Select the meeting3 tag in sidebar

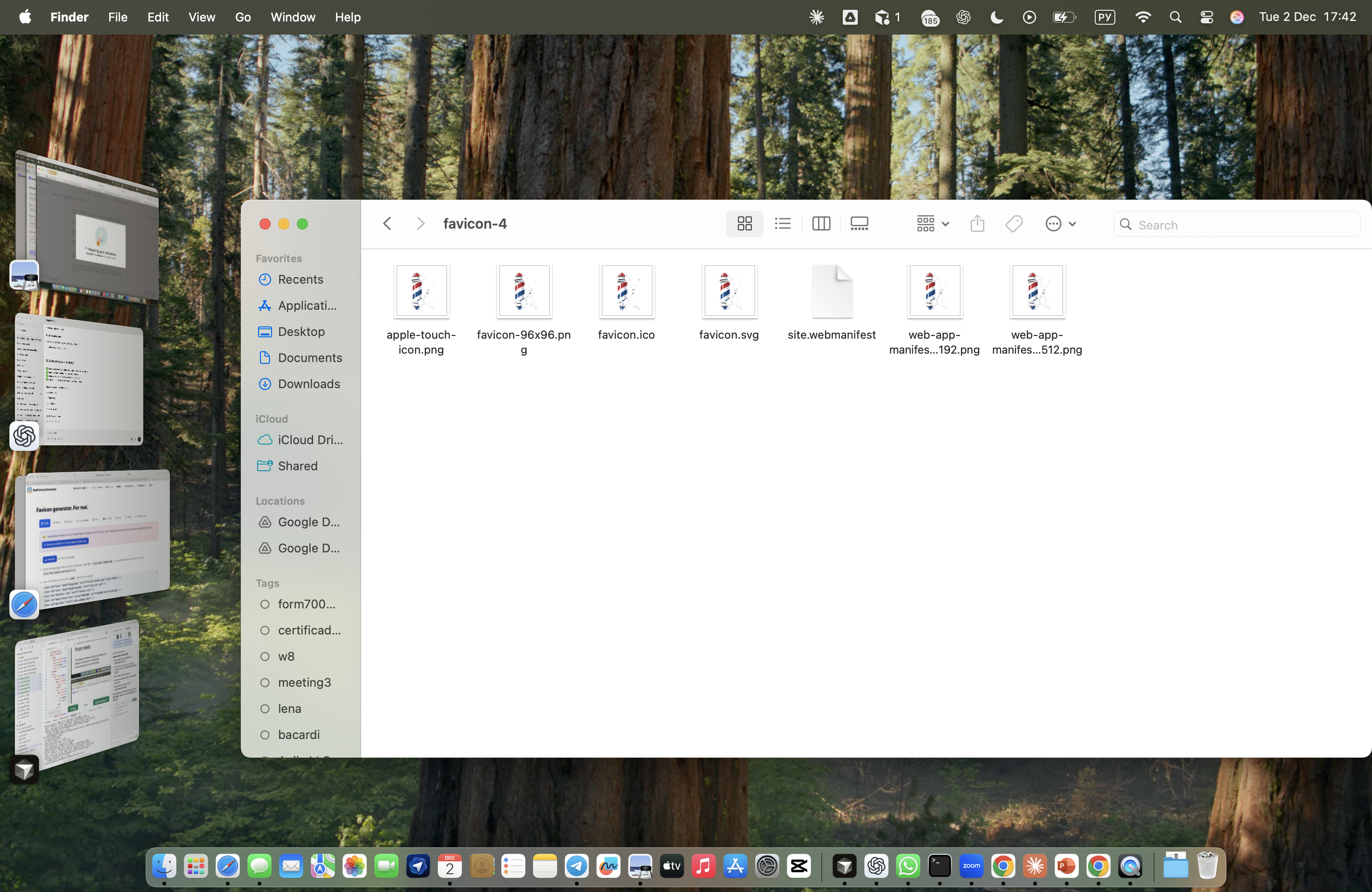pos(304,682)
